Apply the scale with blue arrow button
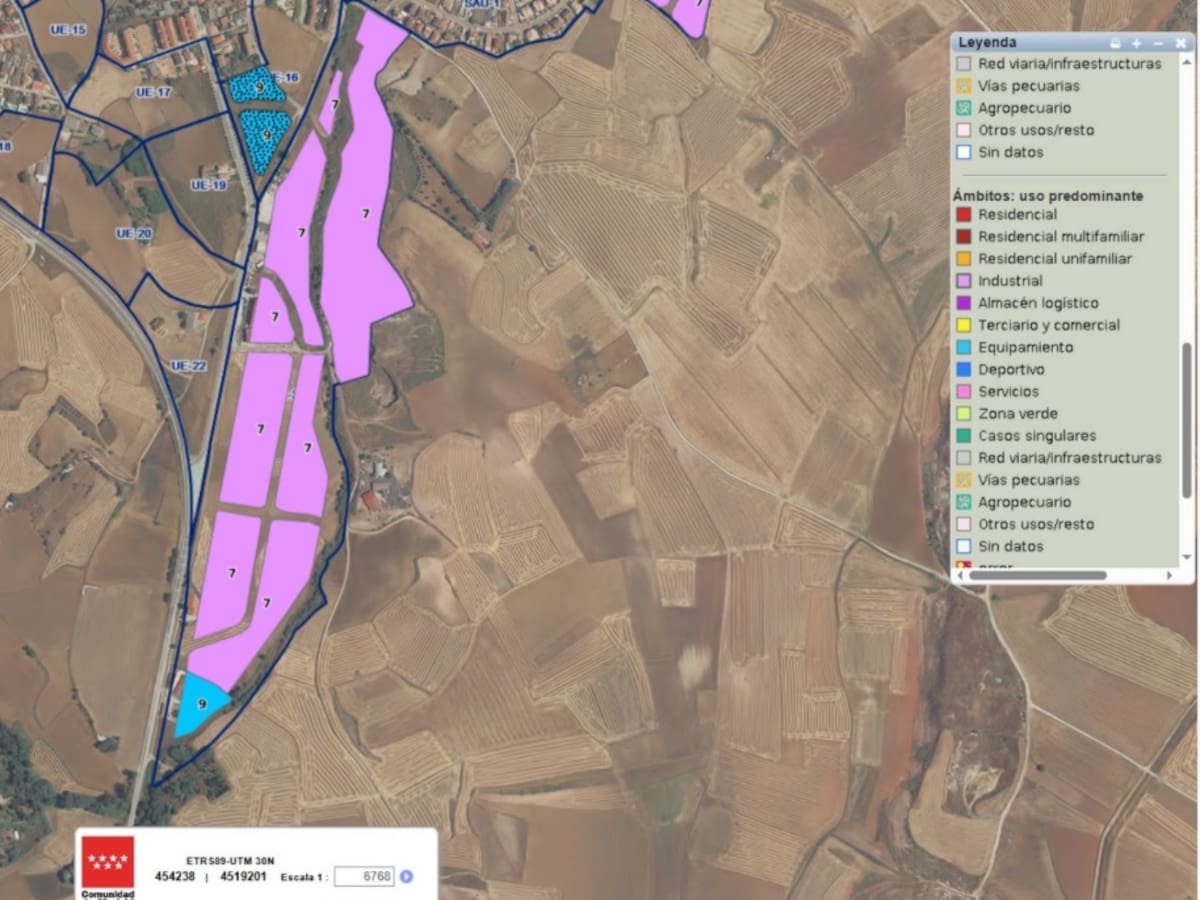The width and height of the screenshot is (1200, 900). click(406, 877)
